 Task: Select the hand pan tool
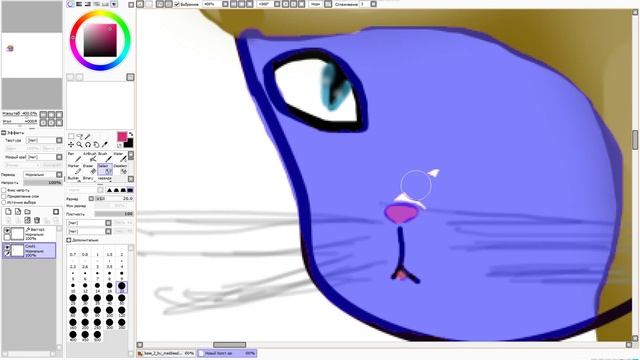[96, 144]
